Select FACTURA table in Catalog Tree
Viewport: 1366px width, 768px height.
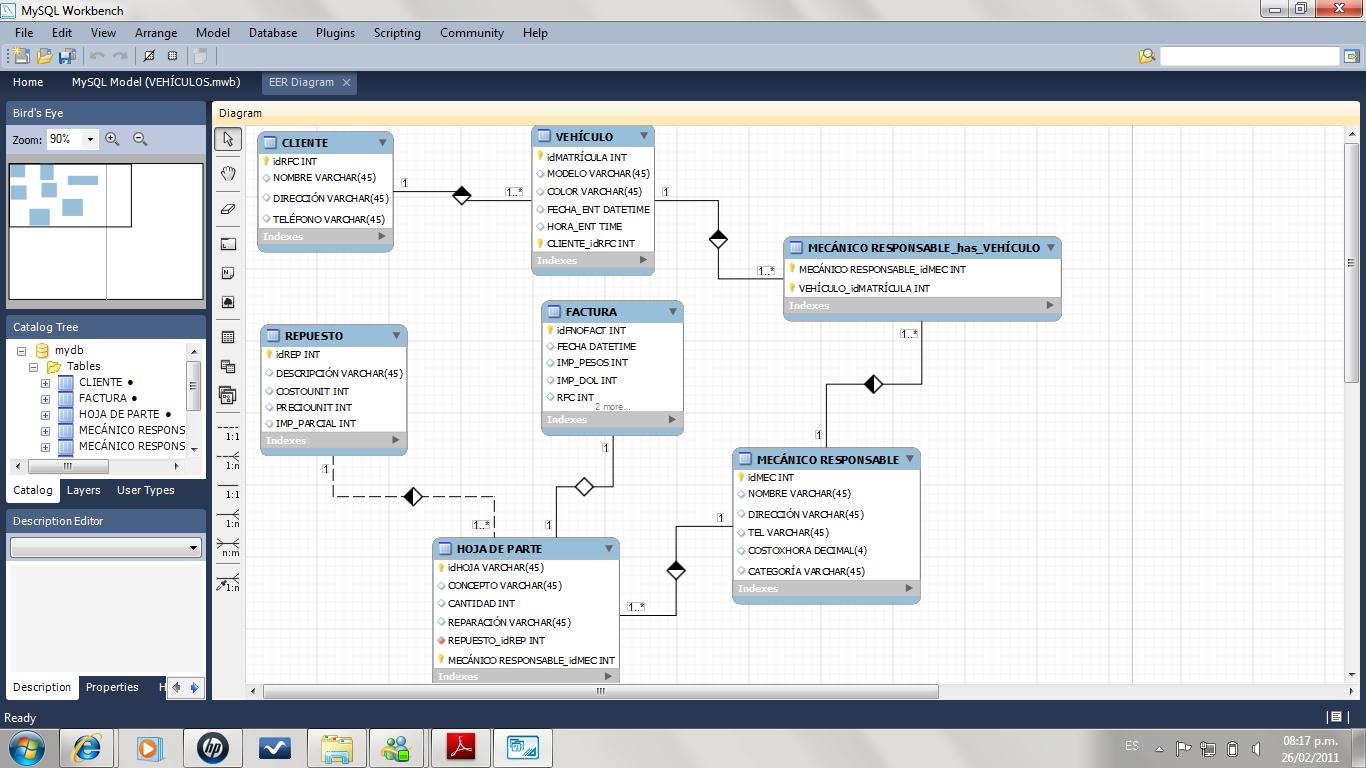pos(103,398)
